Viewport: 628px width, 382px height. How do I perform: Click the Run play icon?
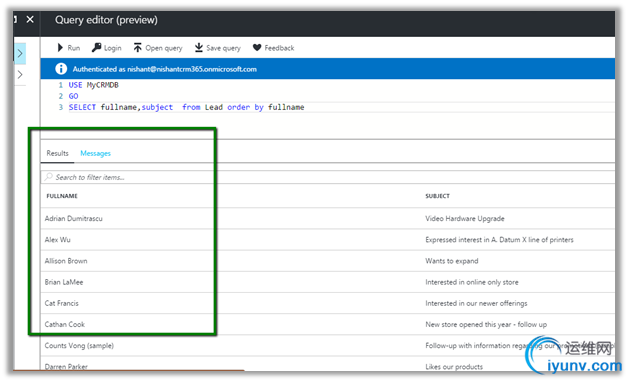(60, 48)
